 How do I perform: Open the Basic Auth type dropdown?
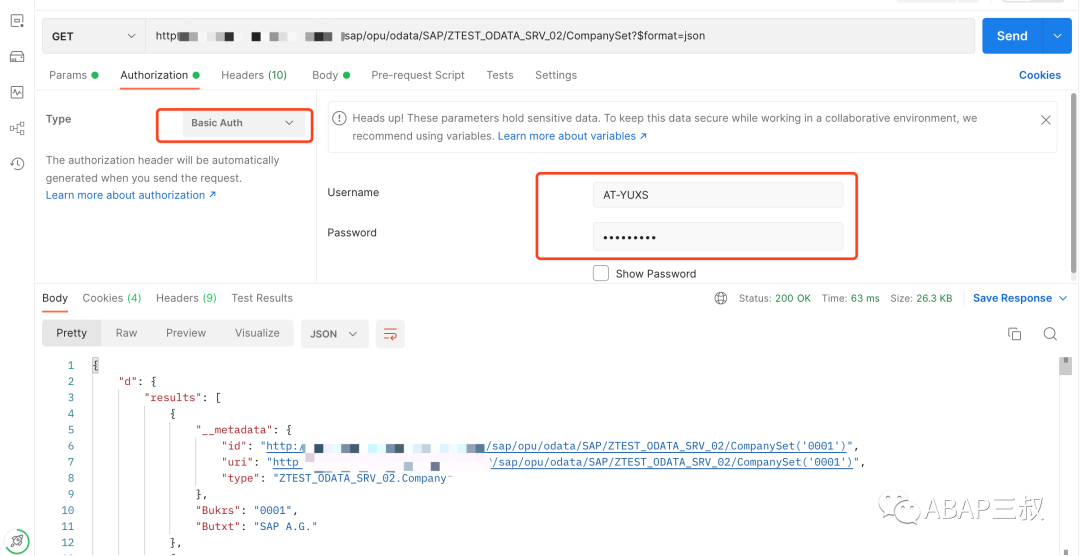243,123
